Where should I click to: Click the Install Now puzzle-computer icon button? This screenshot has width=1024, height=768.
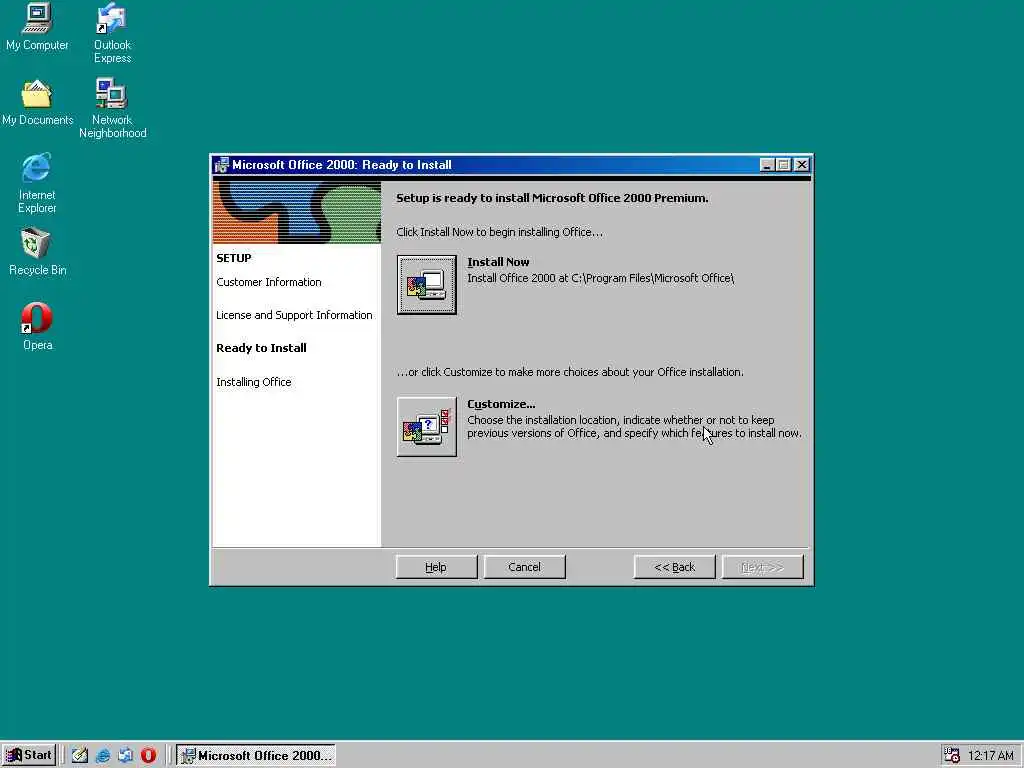[426, 285]
